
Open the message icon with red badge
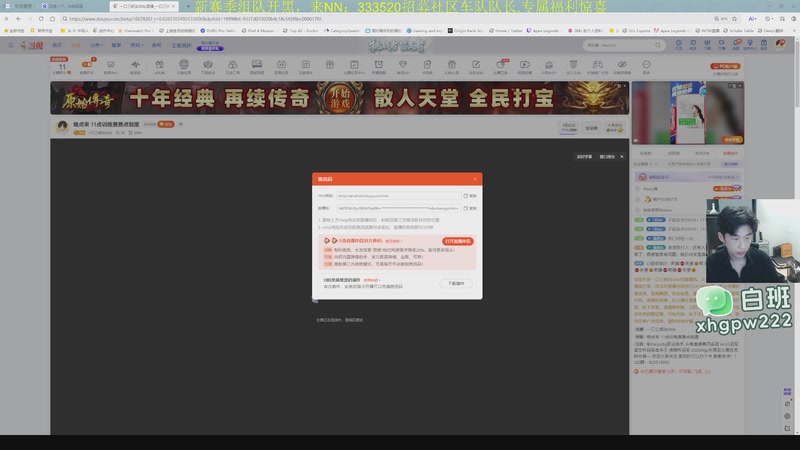[736, 43]
